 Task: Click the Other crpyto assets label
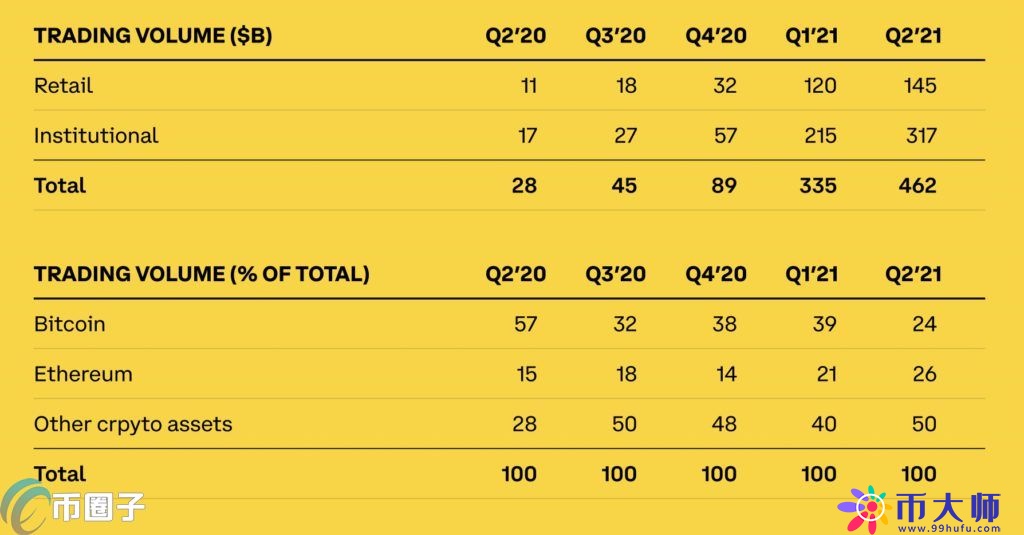(x=133, y=424)
